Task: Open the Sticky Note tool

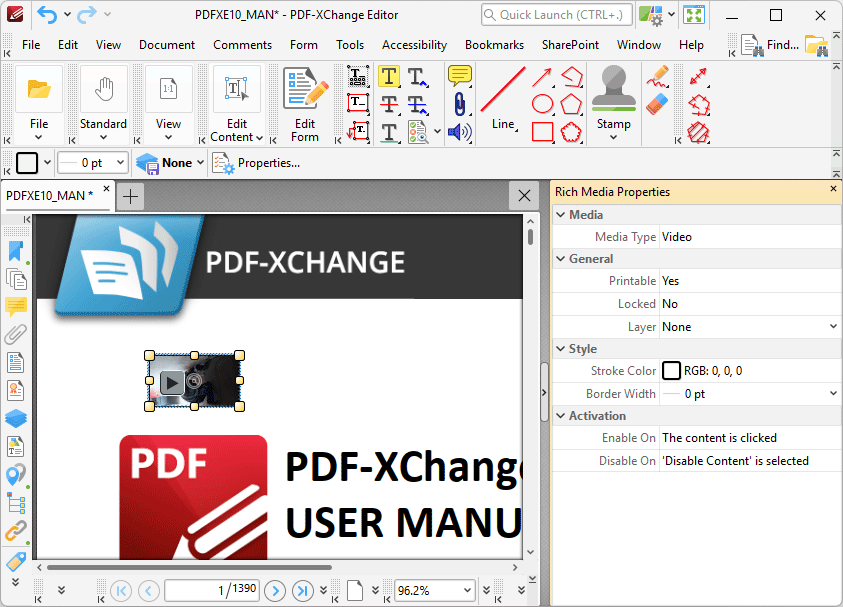Action: [x=458, y=76]
